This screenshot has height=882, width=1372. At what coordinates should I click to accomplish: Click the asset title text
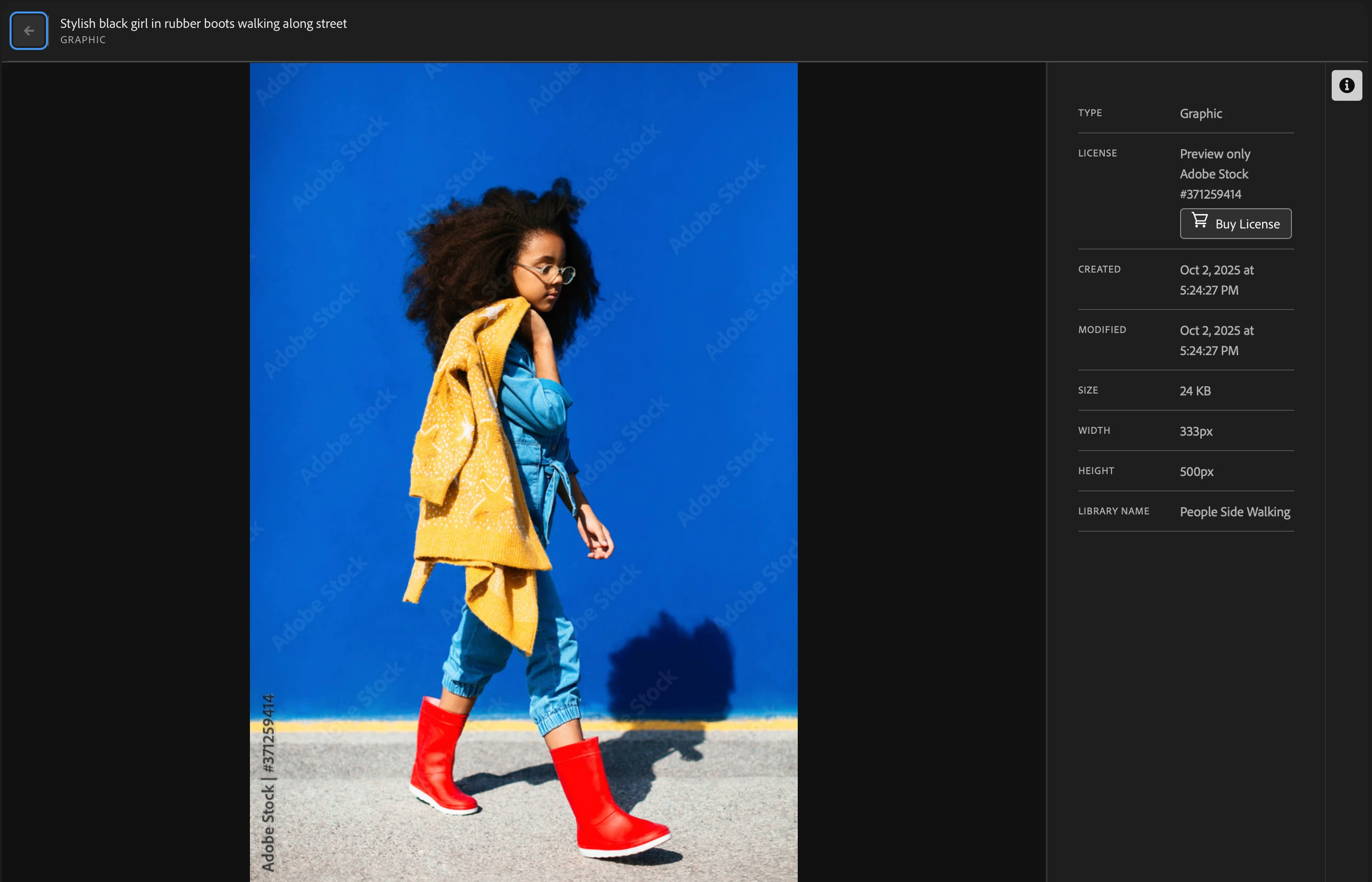point(203,24)
